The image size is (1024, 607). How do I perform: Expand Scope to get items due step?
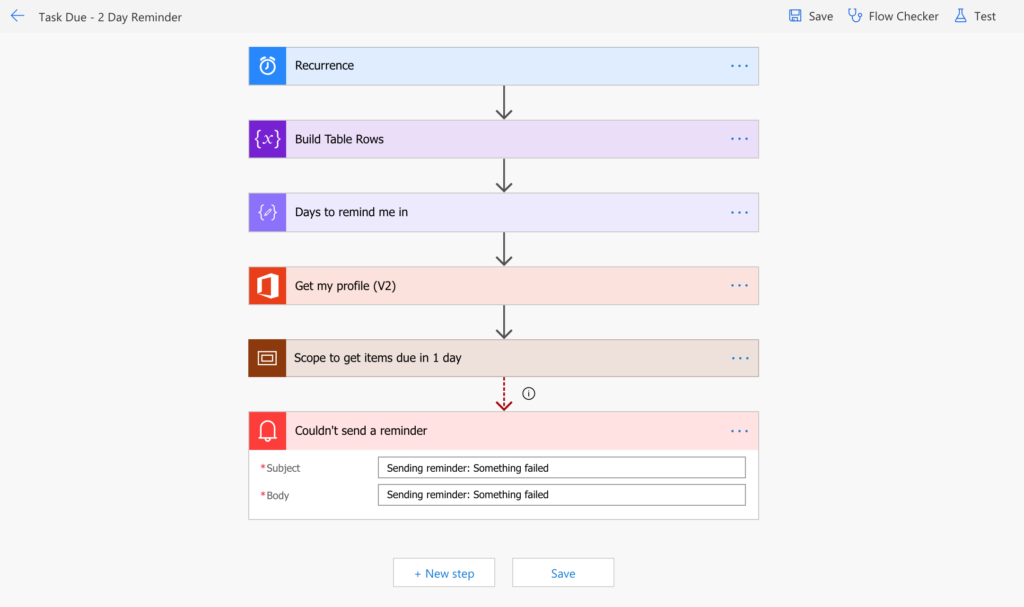504,358
